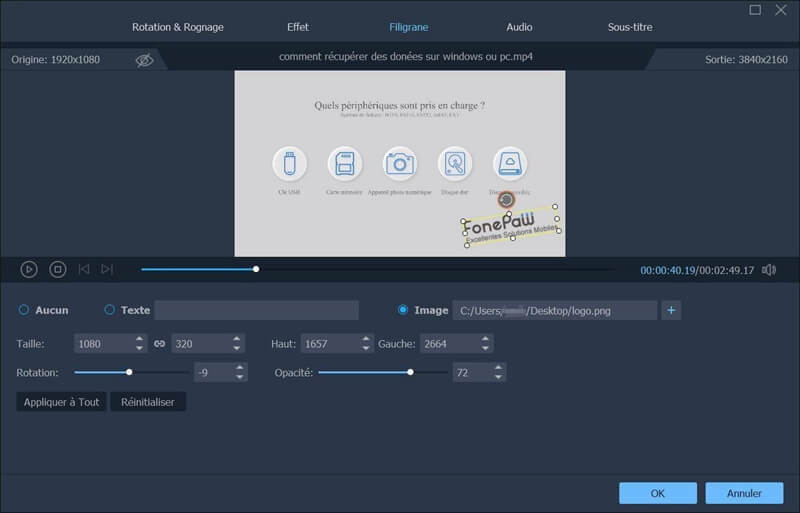Increase the Haut value
This screenshot has height=513, width=800.
pyautogui.click(x=365, y=339)
